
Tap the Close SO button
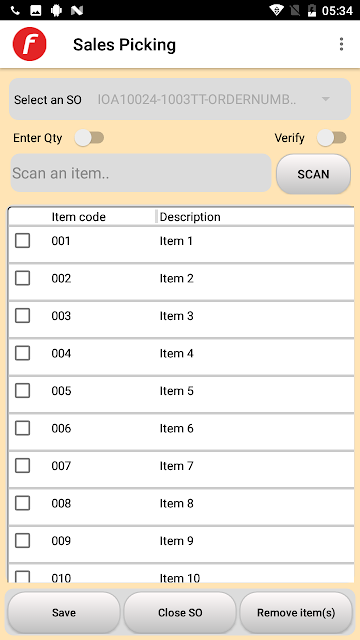click(x=180, y=612)
